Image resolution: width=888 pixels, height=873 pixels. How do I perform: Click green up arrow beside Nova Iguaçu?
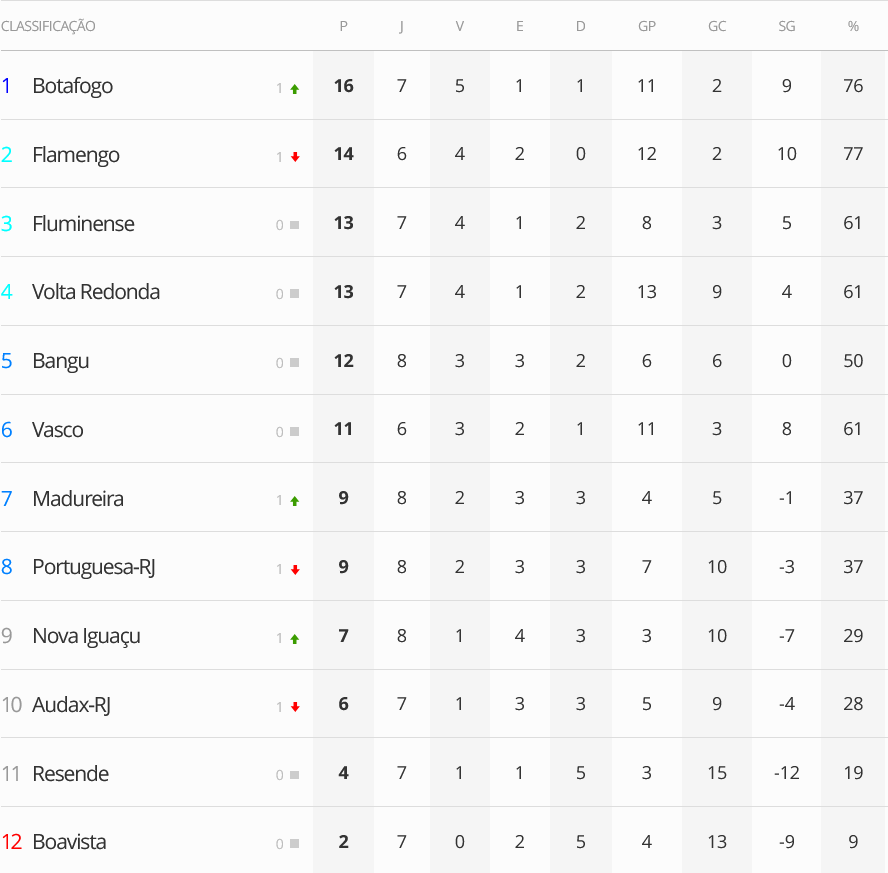[294, 639]
